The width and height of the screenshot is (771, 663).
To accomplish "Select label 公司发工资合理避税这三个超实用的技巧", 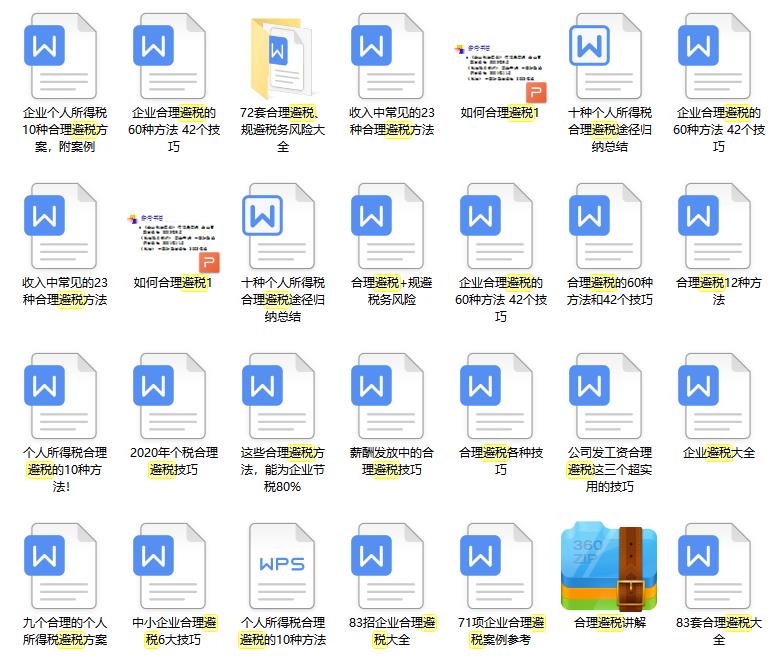I will (x=610, y=470).
